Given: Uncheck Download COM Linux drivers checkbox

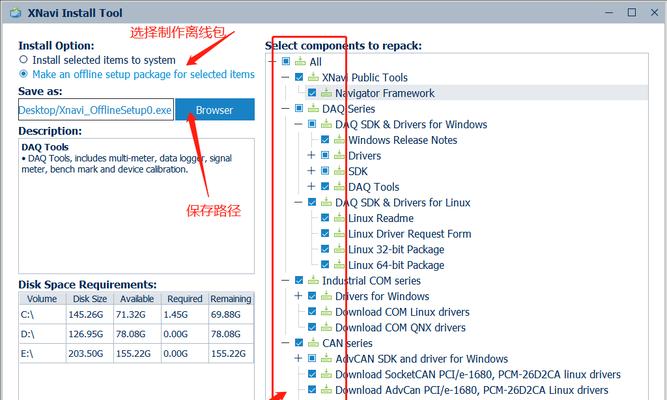Looking at the screenshot, I should pyautogui.click(x=312, y=311).
